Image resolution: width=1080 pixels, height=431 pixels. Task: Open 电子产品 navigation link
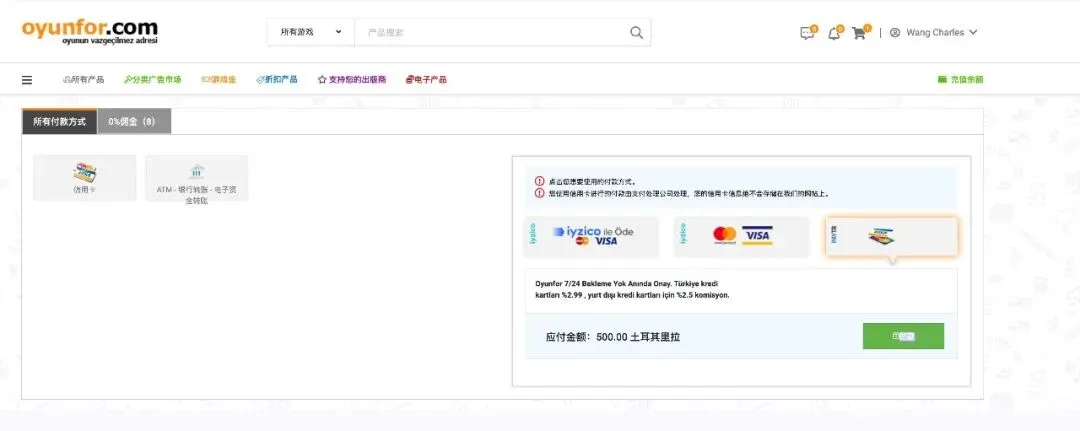coord(426,80)
